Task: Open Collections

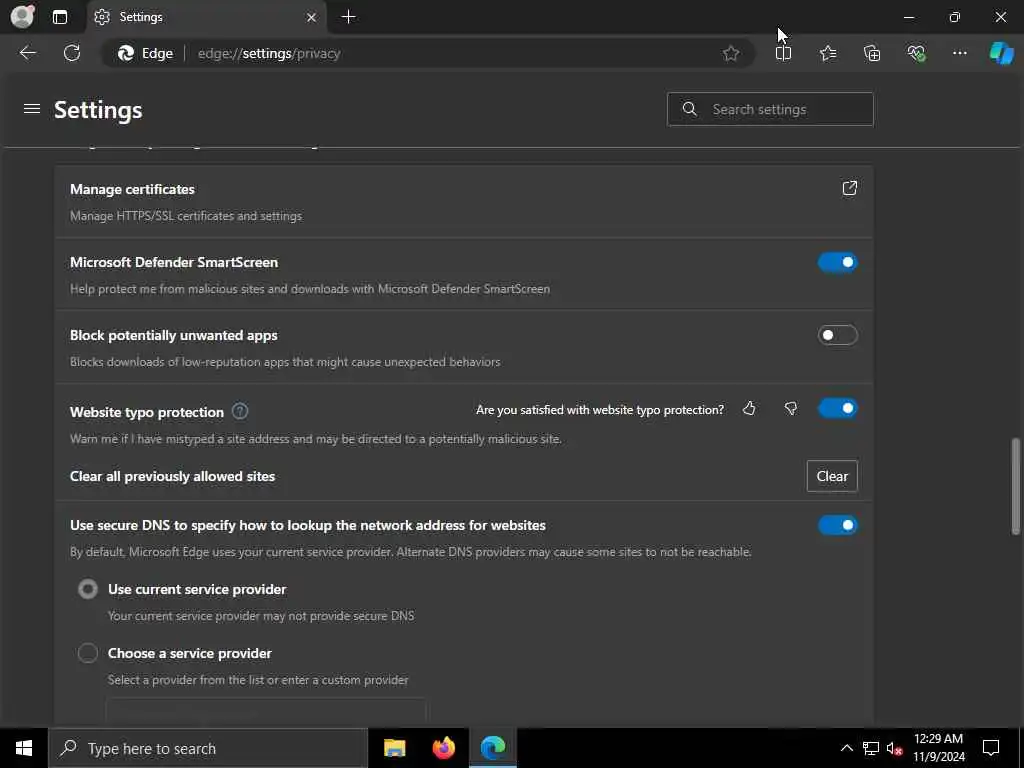Action: (x=872, y=54)
